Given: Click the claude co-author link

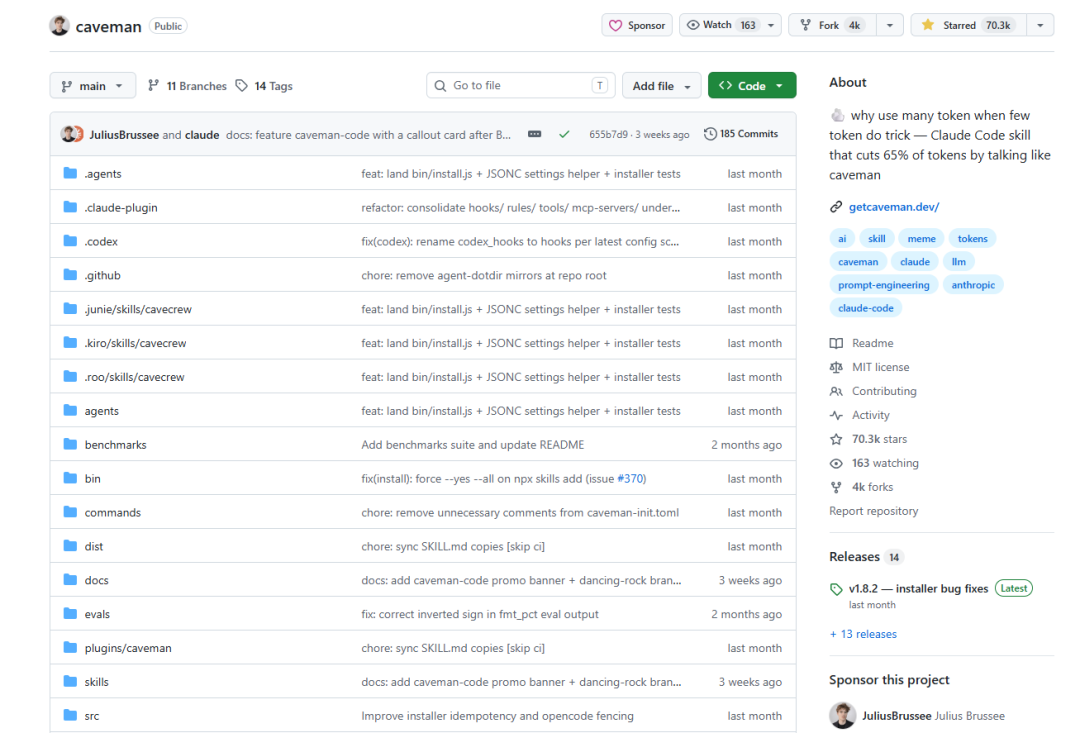Looking at the screenshot, I should [202, 135].
